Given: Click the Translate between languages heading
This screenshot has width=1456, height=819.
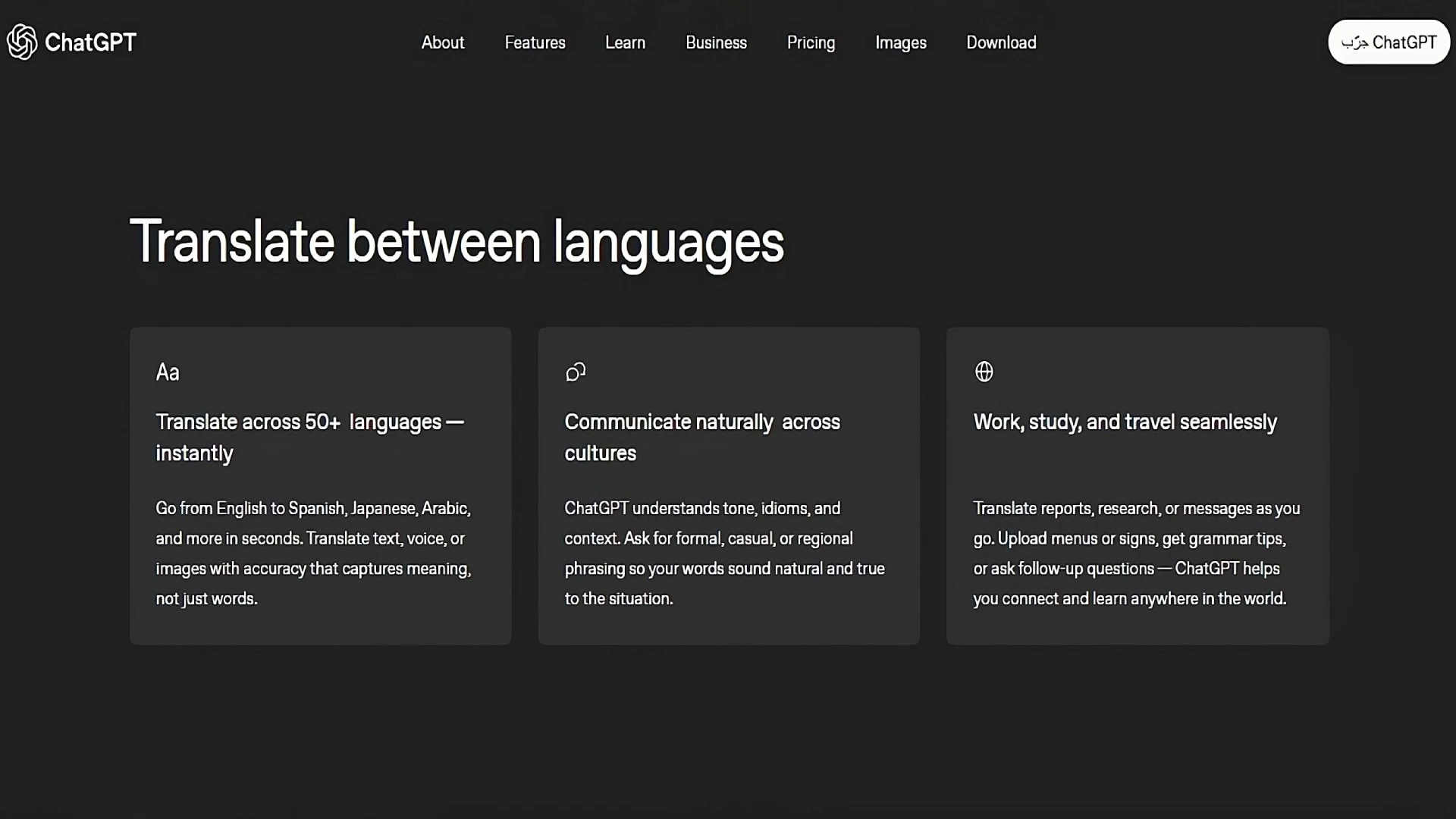Looking at the screenshot, I should pyautogui.click(x=457, y=242).
